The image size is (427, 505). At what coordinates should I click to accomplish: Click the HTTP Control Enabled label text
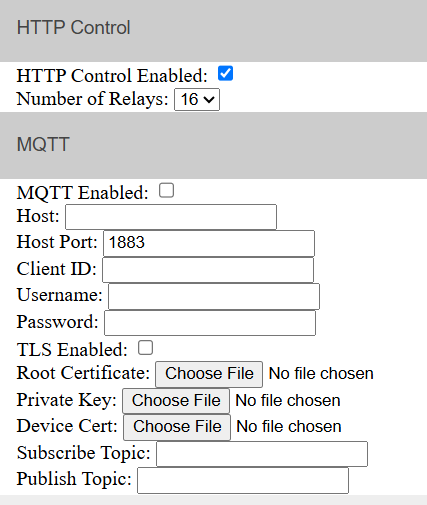[112, 75]
